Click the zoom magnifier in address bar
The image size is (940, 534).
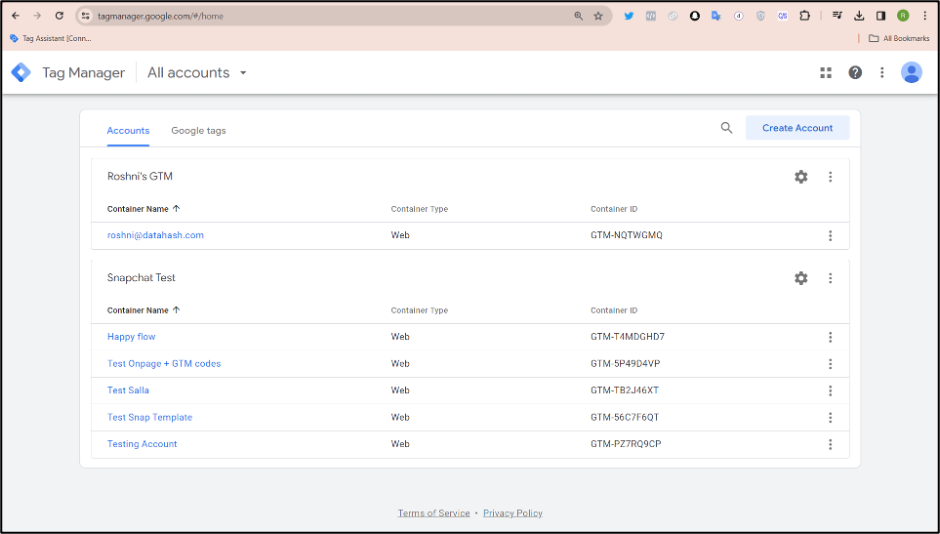(579, 16)
